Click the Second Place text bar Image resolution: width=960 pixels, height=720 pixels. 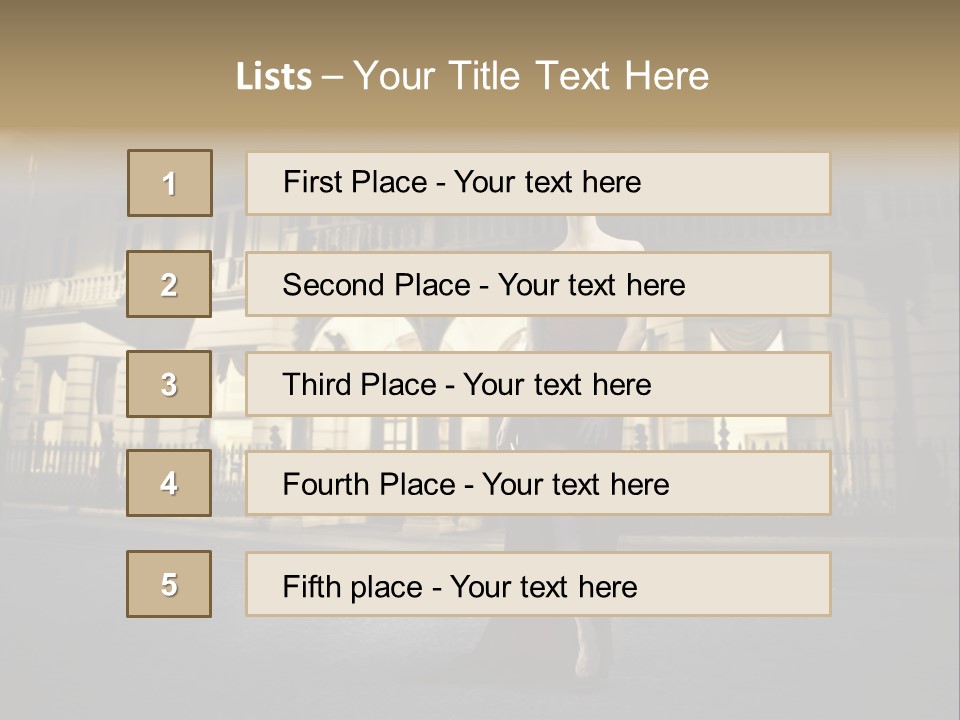click(x=538, y=284)
